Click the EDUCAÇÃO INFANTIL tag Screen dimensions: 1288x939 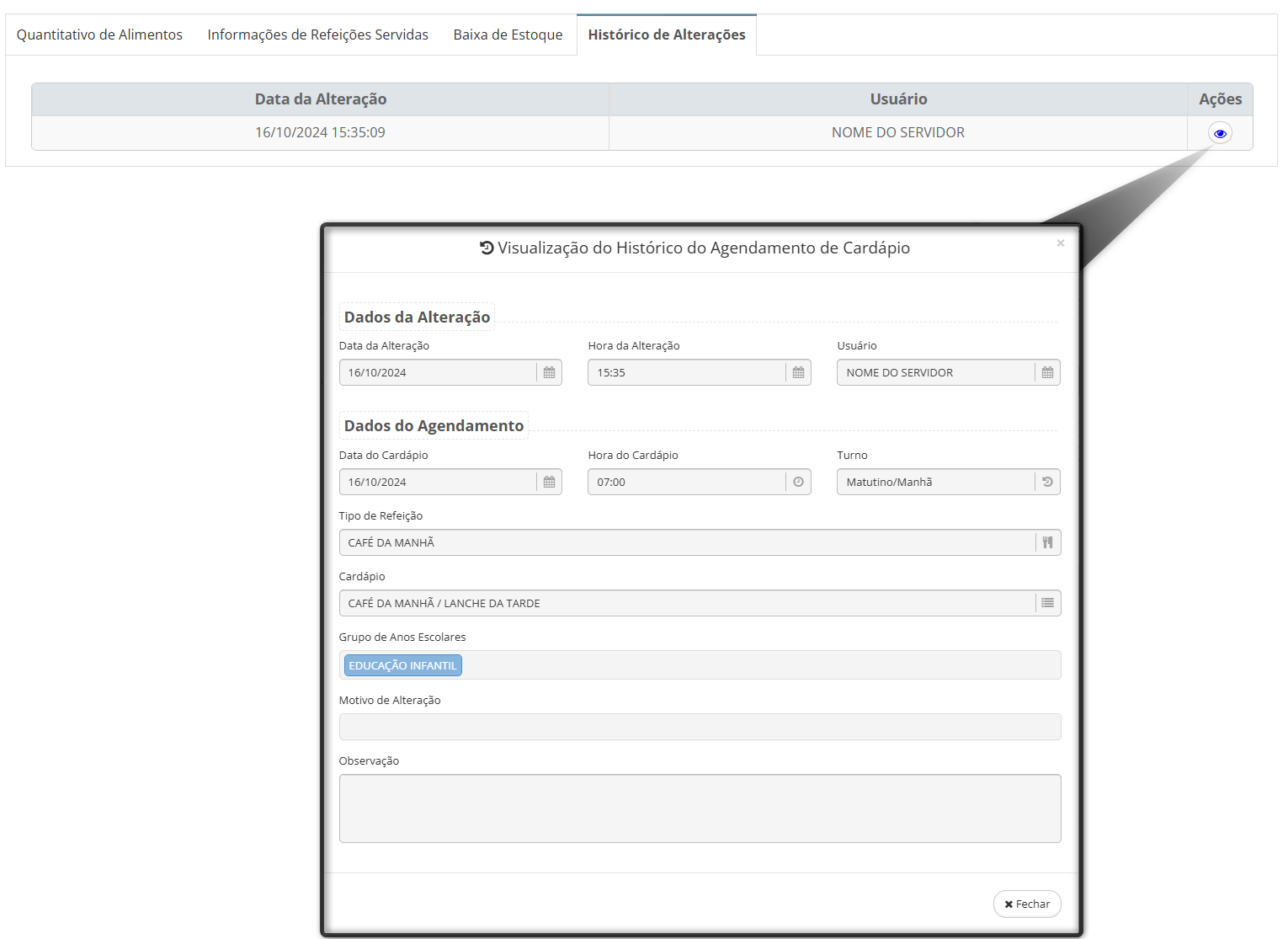pyautogui.click(x=403, y=665)
